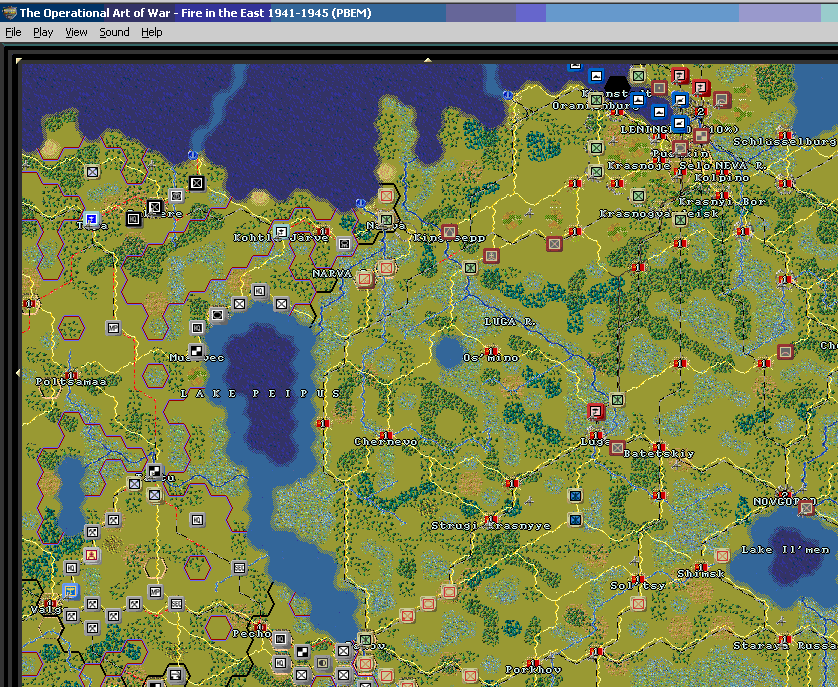
Task: Select the blue engineer unit at Valga
Action: [x=71, y=591]
